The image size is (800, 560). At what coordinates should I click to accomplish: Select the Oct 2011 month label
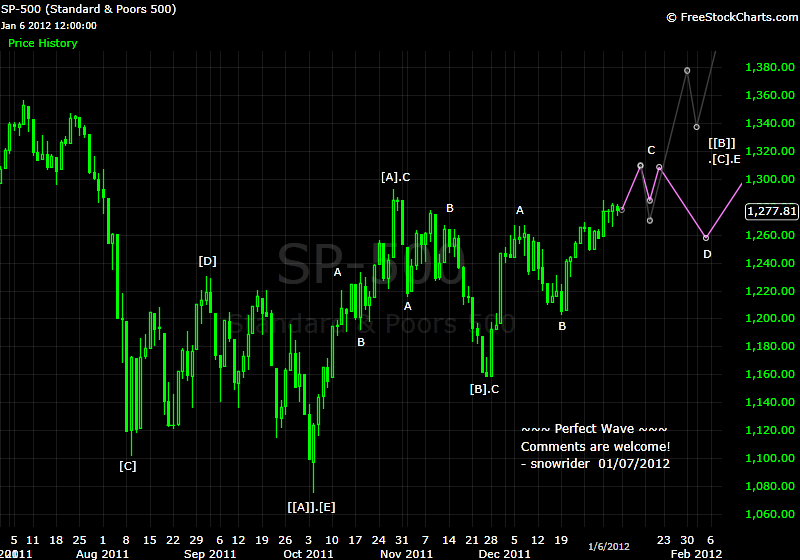pyautogui.click(x=308, y=554)
